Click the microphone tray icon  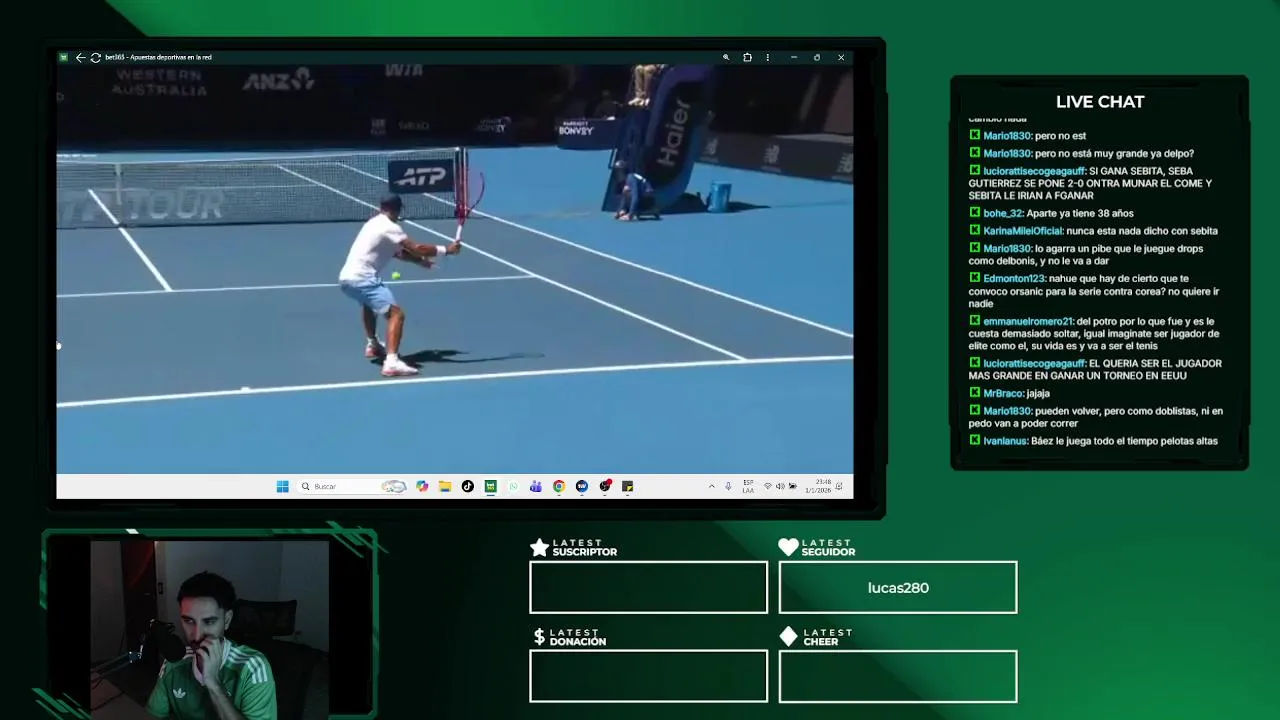pos(728,487)
